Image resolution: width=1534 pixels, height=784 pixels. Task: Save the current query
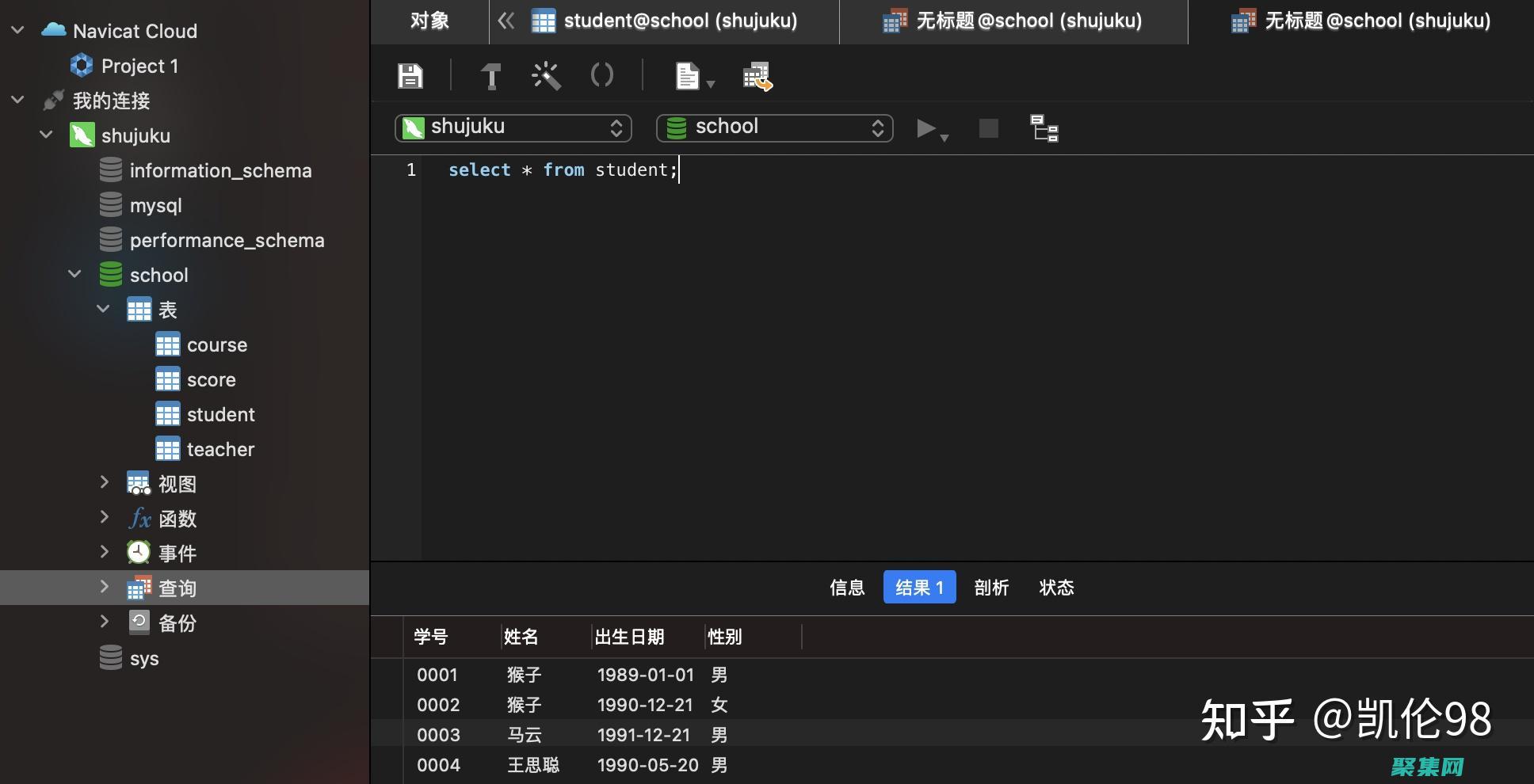pyautogui.click(x=410, y=75)
